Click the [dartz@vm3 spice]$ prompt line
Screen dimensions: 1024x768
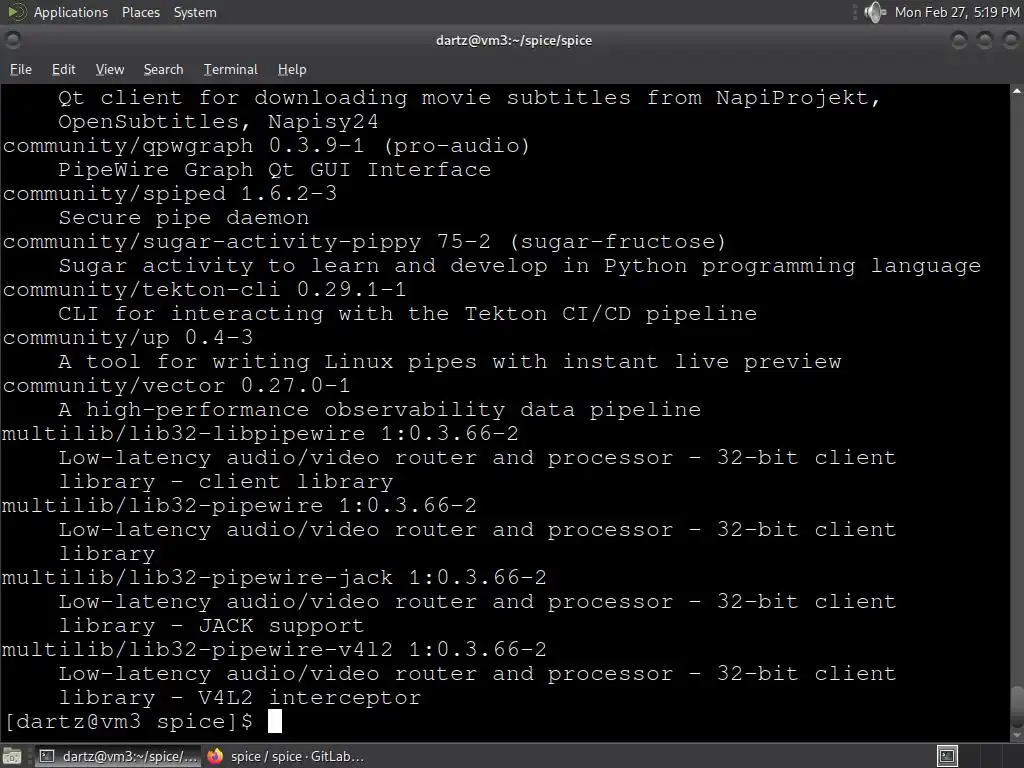(129, 722)
